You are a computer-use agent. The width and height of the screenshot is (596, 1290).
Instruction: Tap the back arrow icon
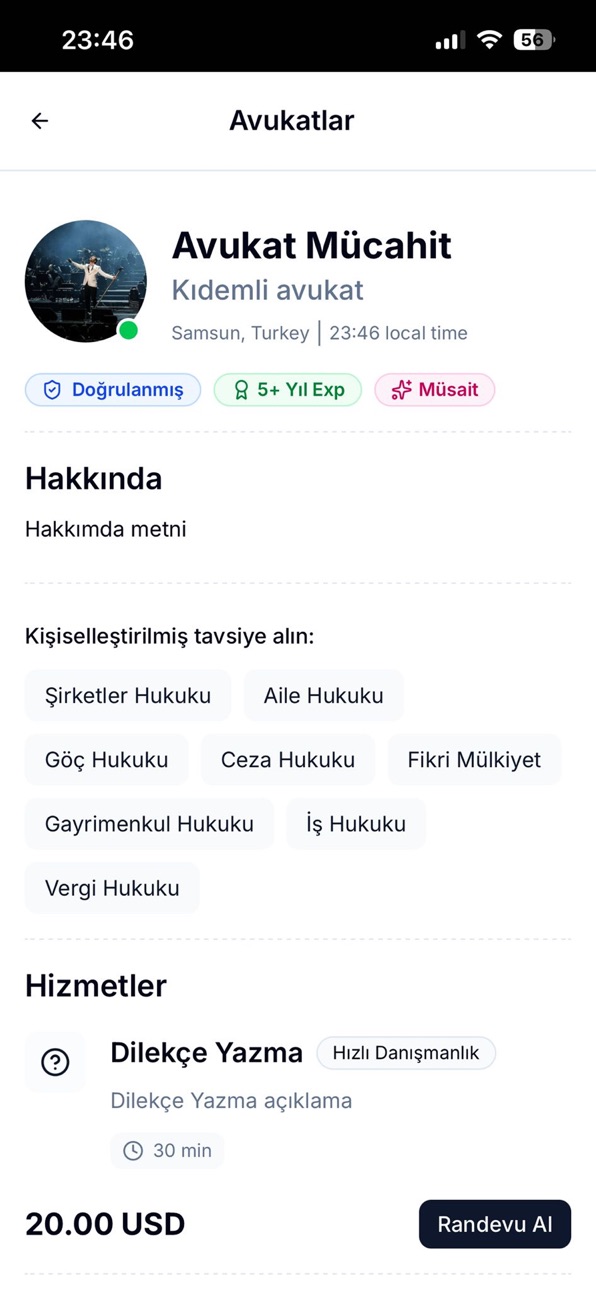point(39,121)
